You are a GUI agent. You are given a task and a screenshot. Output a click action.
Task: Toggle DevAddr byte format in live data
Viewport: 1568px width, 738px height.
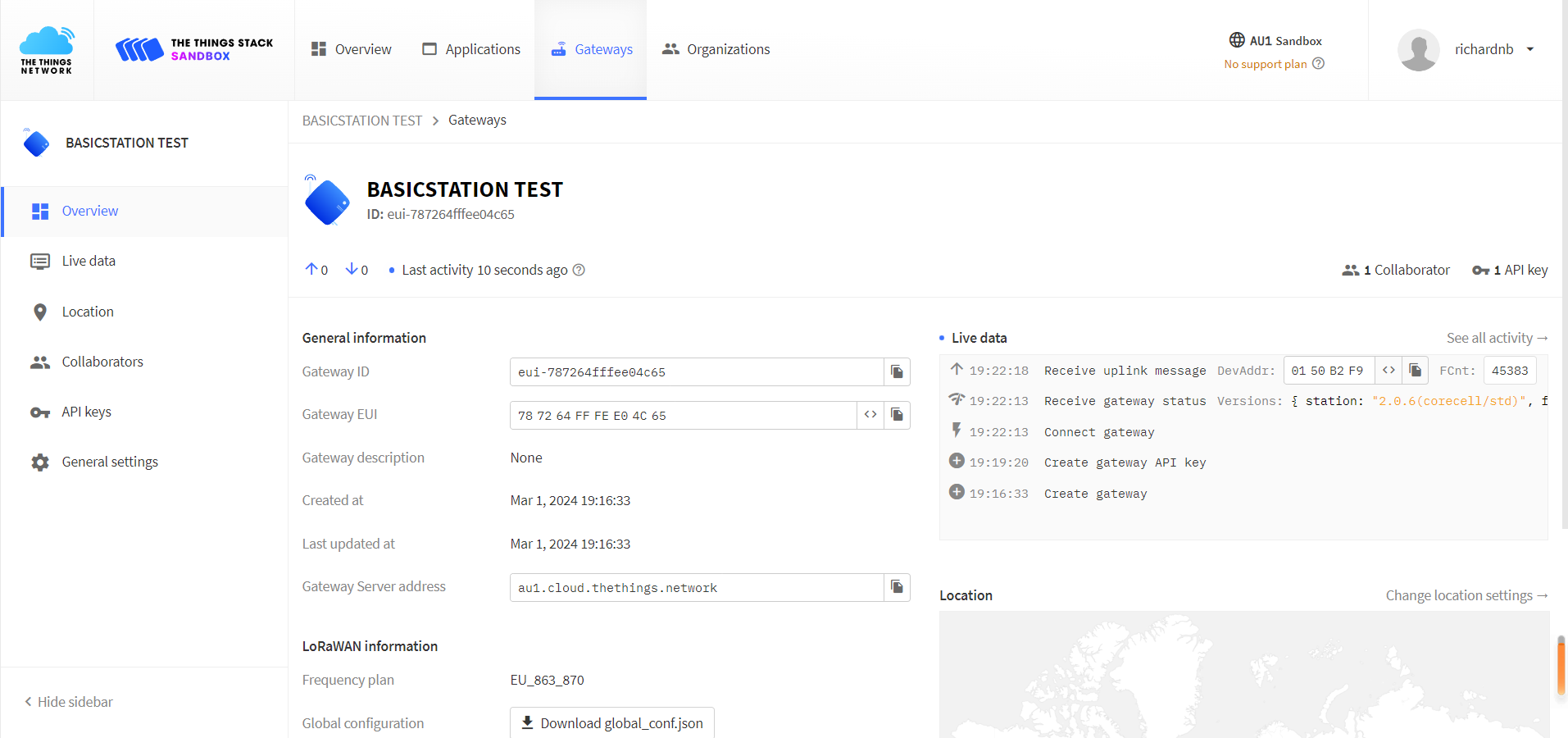(1388, 371)
